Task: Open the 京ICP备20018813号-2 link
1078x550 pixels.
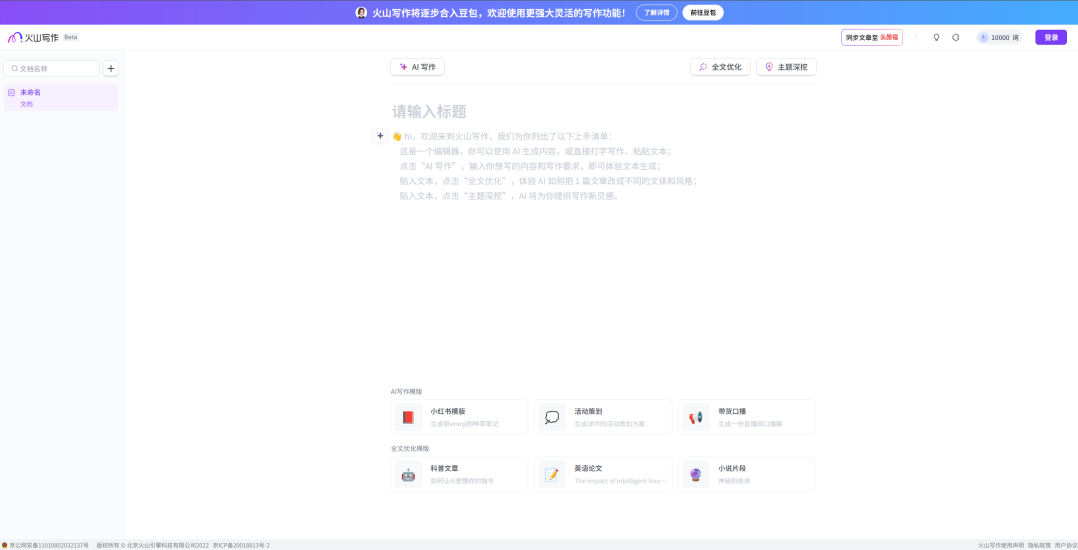Action: [x=241, y=545]
